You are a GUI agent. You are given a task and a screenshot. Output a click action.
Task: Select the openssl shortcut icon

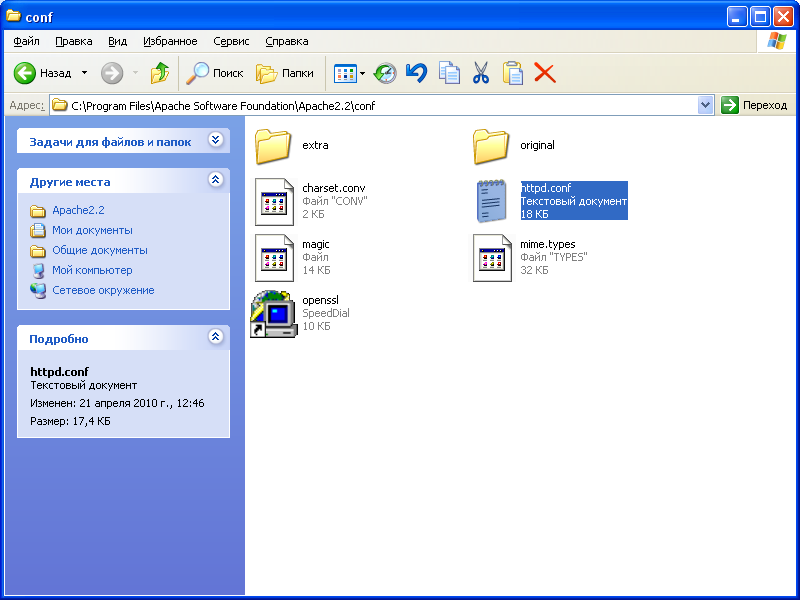(274, 314)
